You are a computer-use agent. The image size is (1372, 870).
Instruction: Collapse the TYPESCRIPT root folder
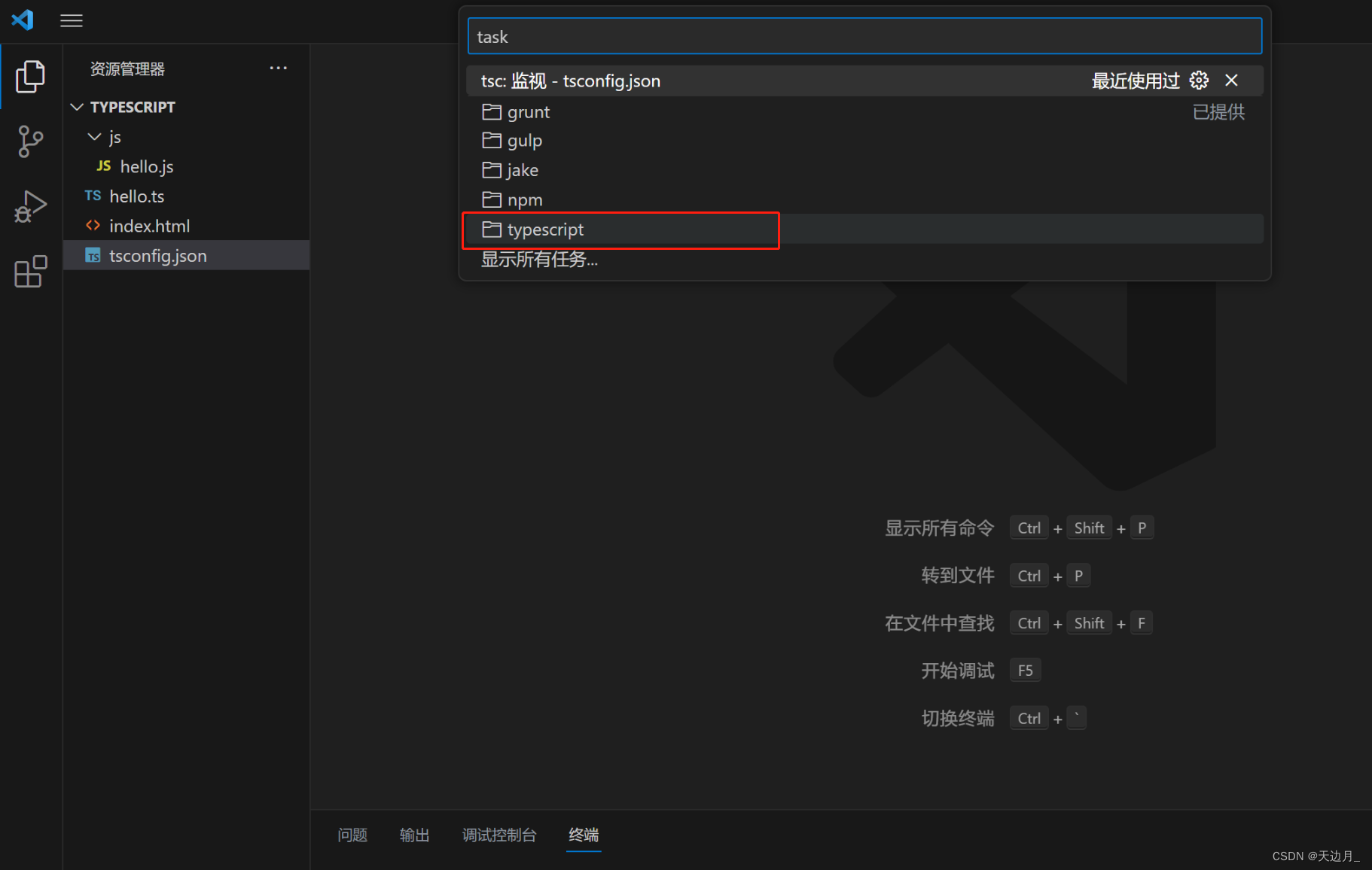point(77,107)
